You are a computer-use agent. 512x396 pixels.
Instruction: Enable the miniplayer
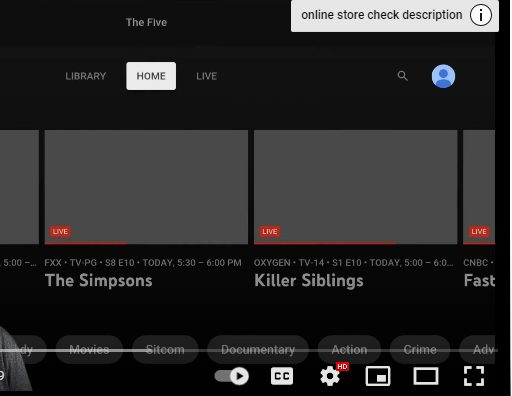tap(378, 376)
